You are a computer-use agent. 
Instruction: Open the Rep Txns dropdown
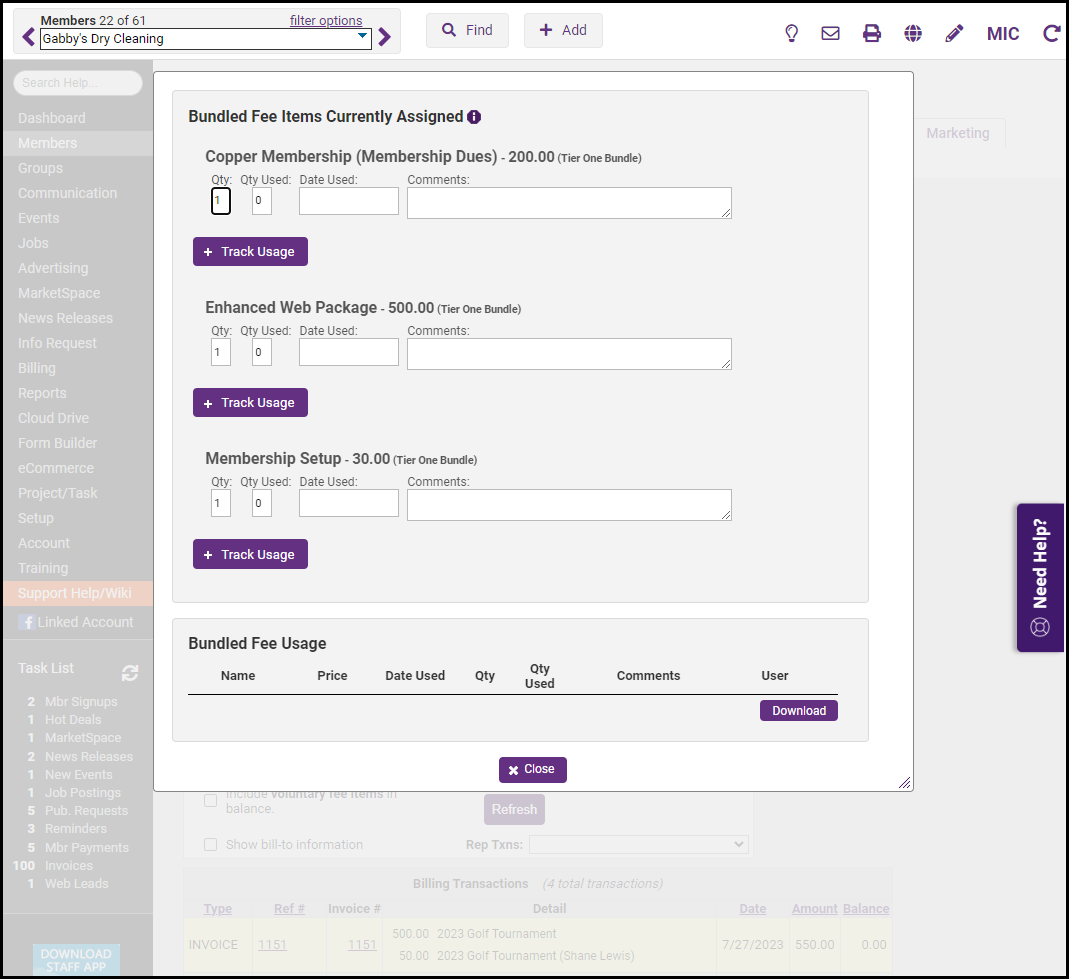coord(638,845)
